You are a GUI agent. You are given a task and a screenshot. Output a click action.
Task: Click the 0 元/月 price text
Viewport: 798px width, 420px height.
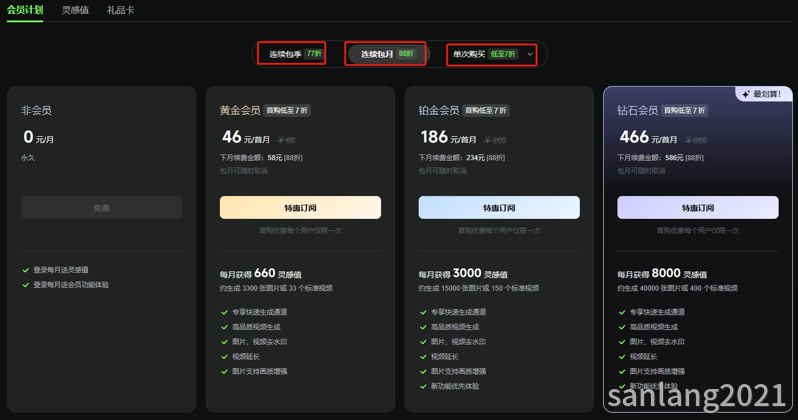point(39,137)
